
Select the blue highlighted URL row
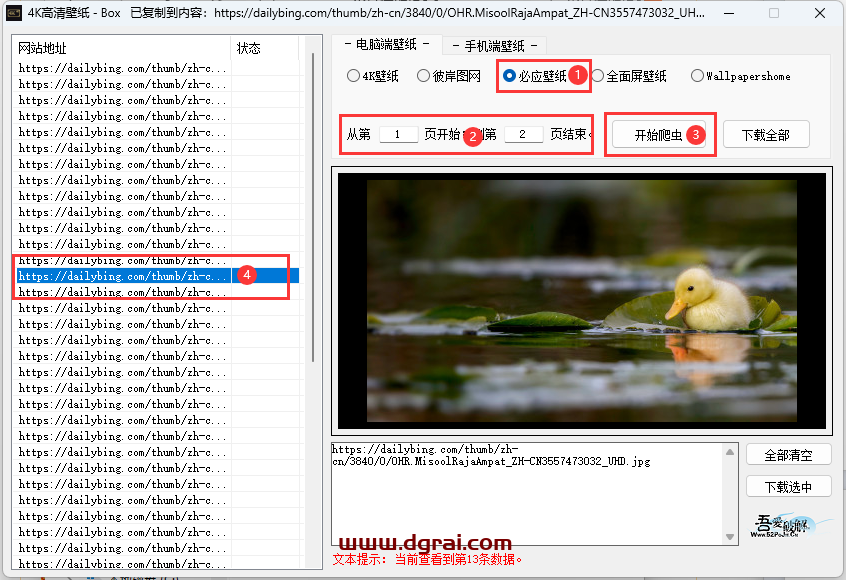click(124, 276)
